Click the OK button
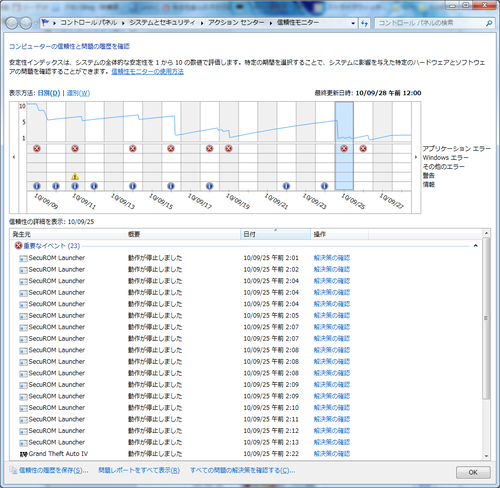The image size is (500, 488). pos(473,472)
